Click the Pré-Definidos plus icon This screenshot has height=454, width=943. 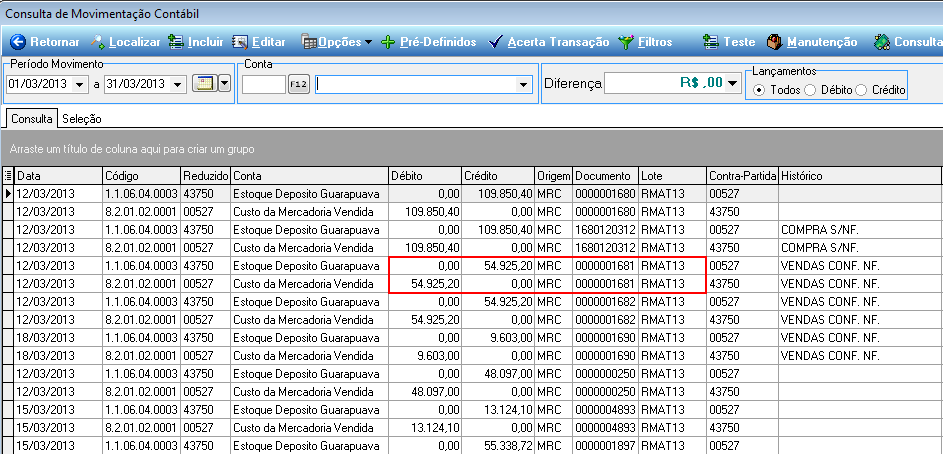coord(389,42)
